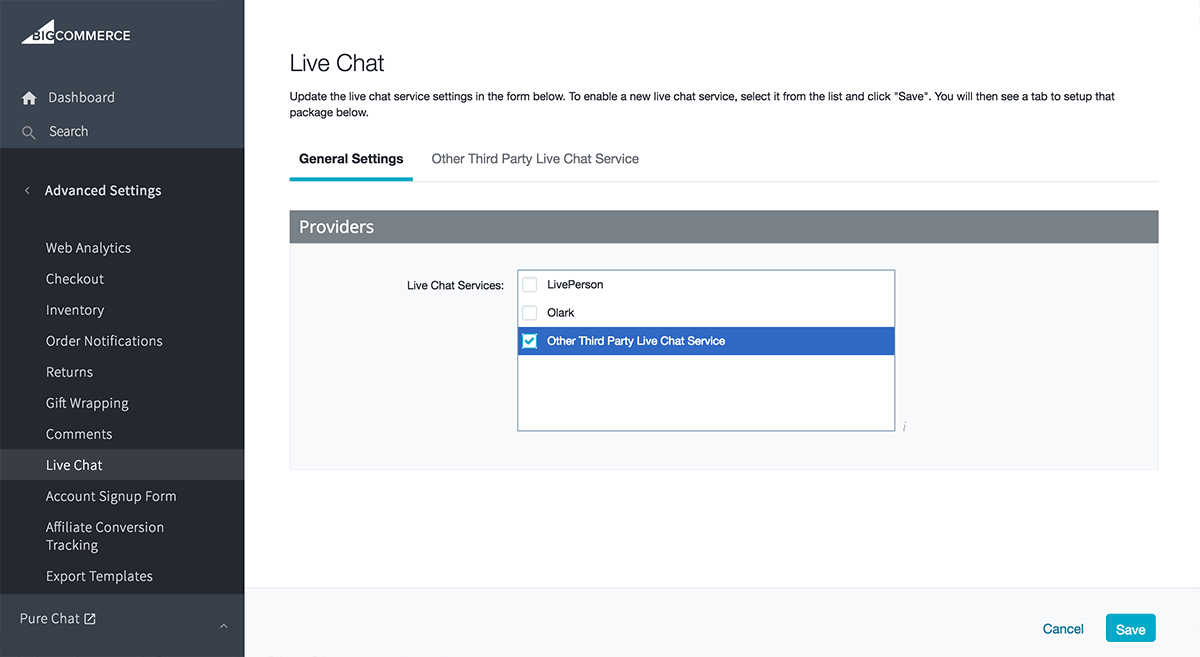Click the Search magnifier icon
Image resolution: width=1200 pixels, height=657 pixels.
point(29,132)
